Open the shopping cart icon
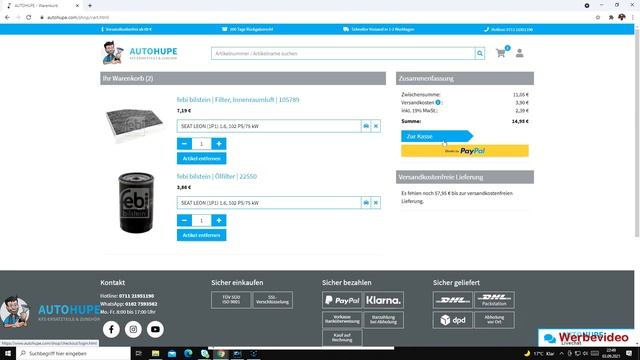The image size is (640, 360). click(x=501, y=53)
